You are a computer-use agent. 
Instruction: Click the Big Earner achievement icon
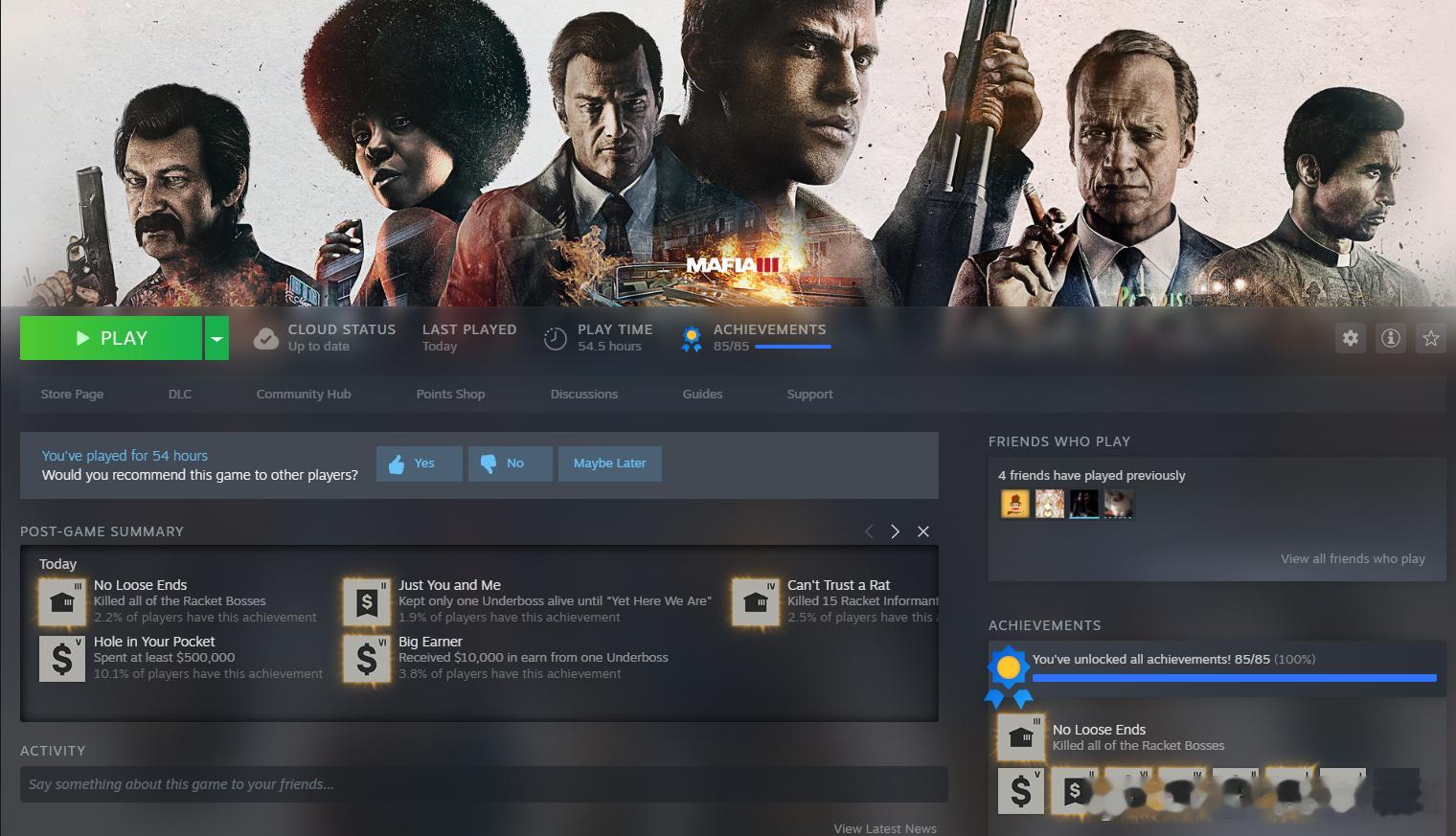tap(367, 658)
